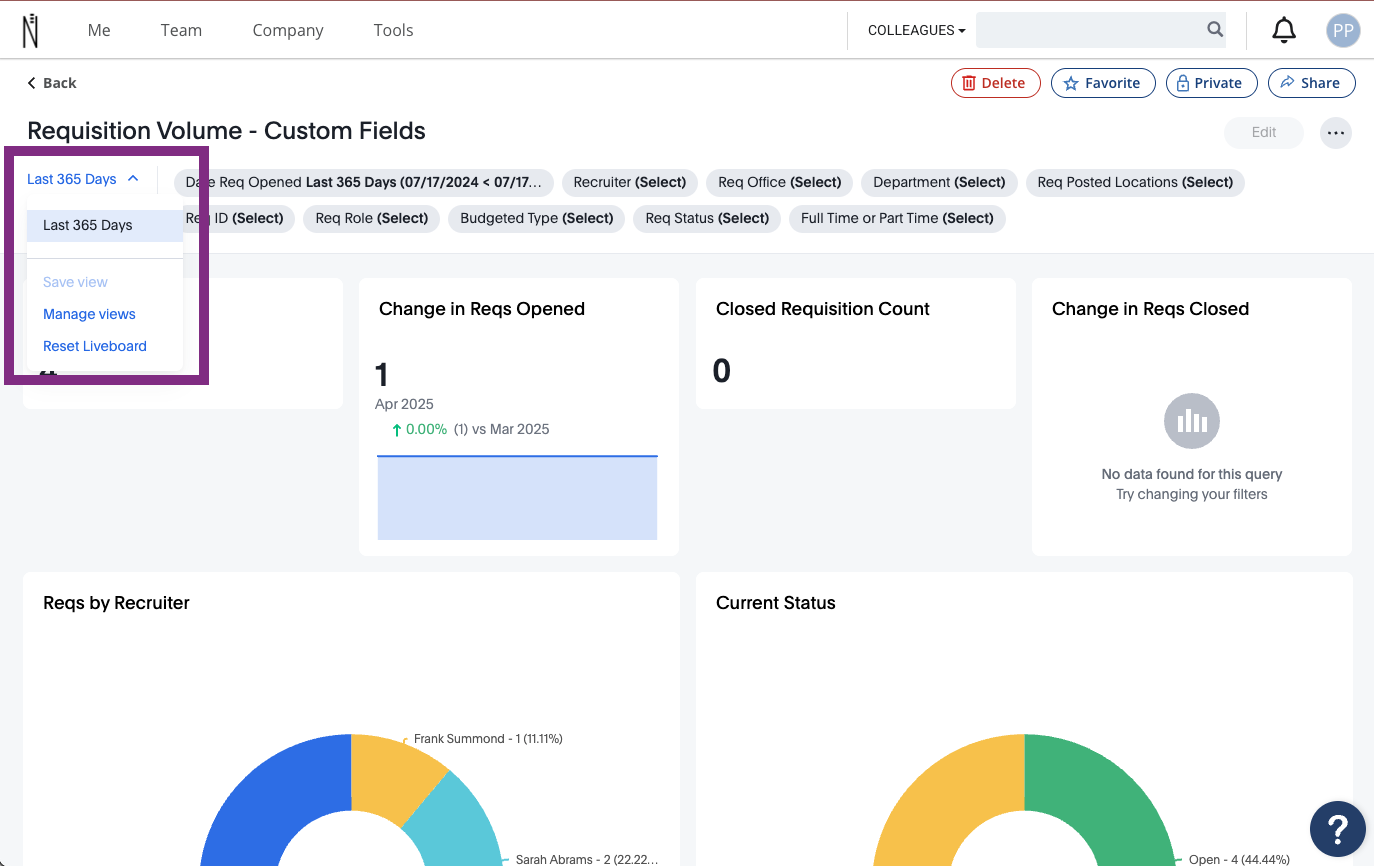The image size is (1374, 866).
Task: Click the Change in Reqs Closed card title
Action: tap(1150, 309)
